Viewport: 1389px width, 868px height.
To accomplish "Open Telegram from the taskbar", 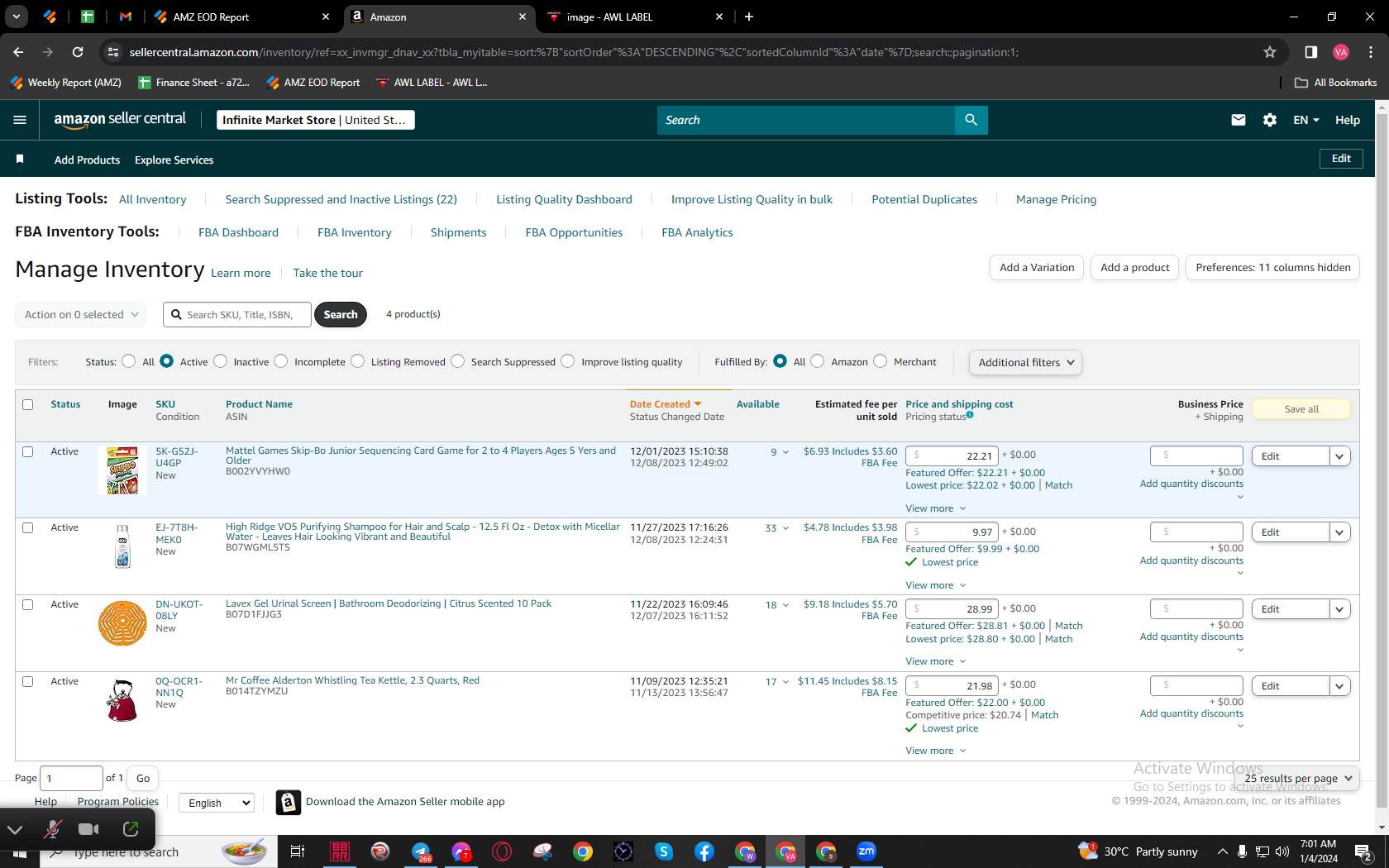I will [421, 851].
